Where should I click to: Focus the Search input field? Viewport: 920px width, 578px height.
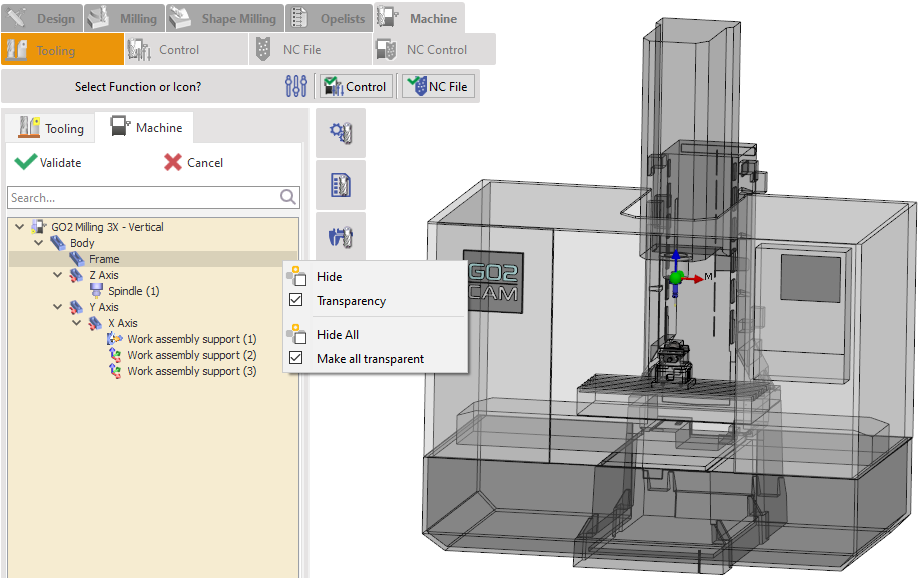coord(140,197)
